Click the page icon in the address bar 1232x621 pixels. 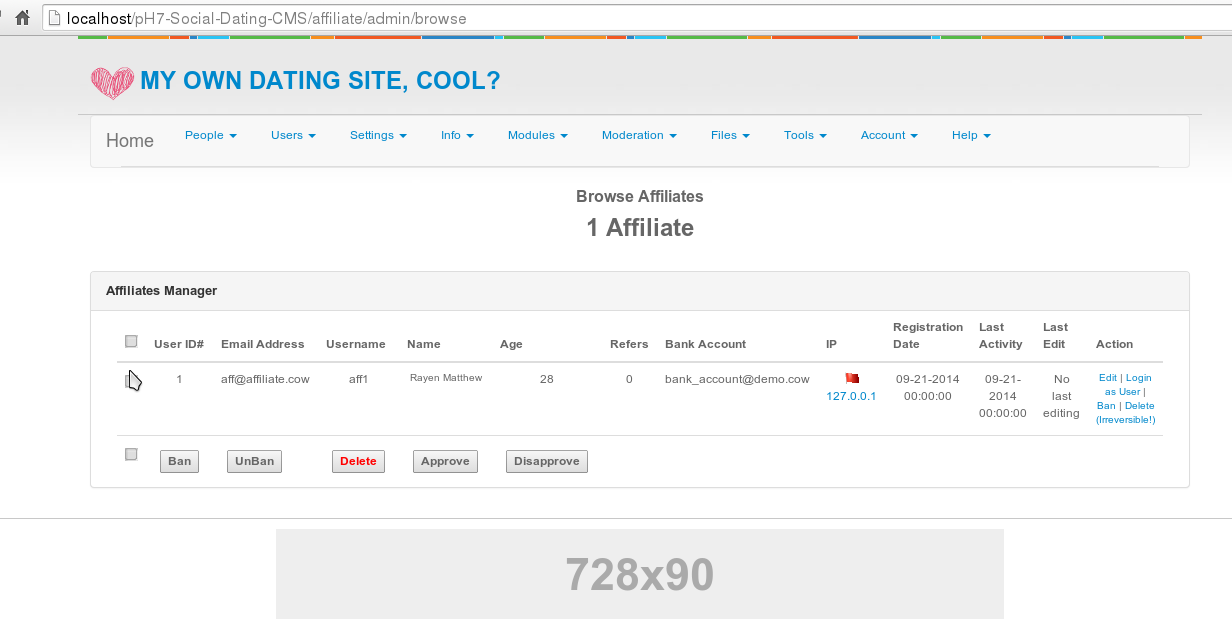[54, 18]
